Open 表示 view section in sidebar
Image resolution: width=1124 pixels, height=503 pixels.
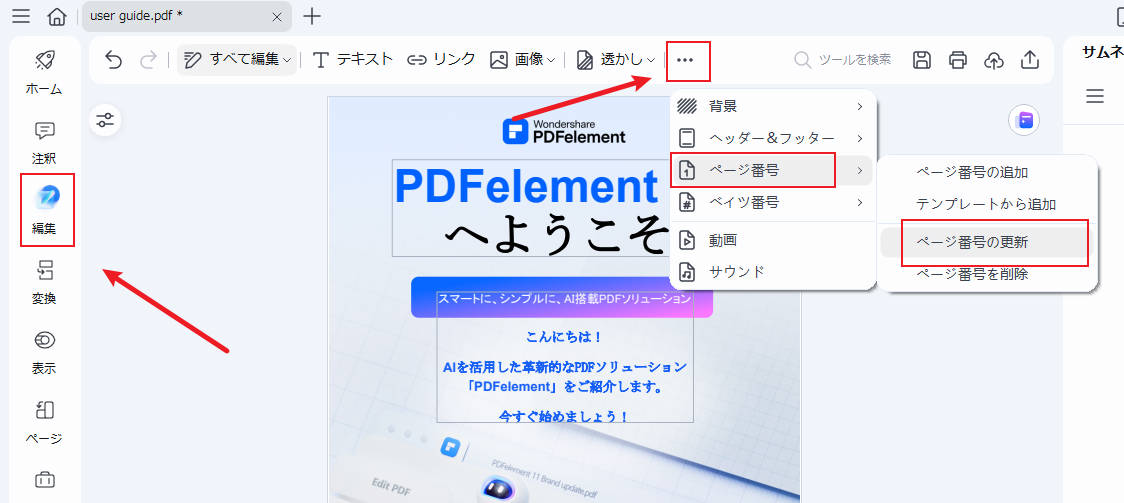(44, 353)
